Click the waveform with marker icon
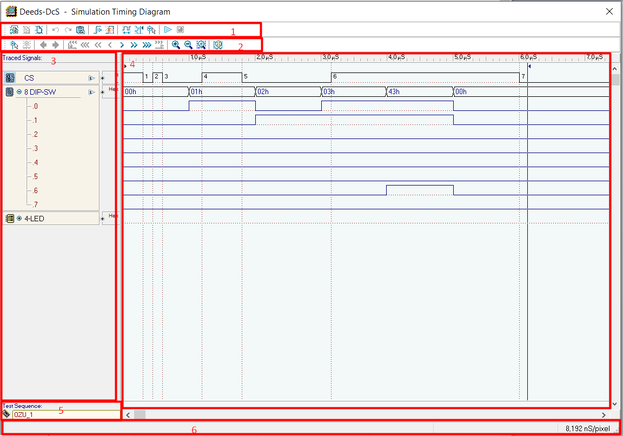This screenshot has width=623, height=436. click(x=139, y=30)
